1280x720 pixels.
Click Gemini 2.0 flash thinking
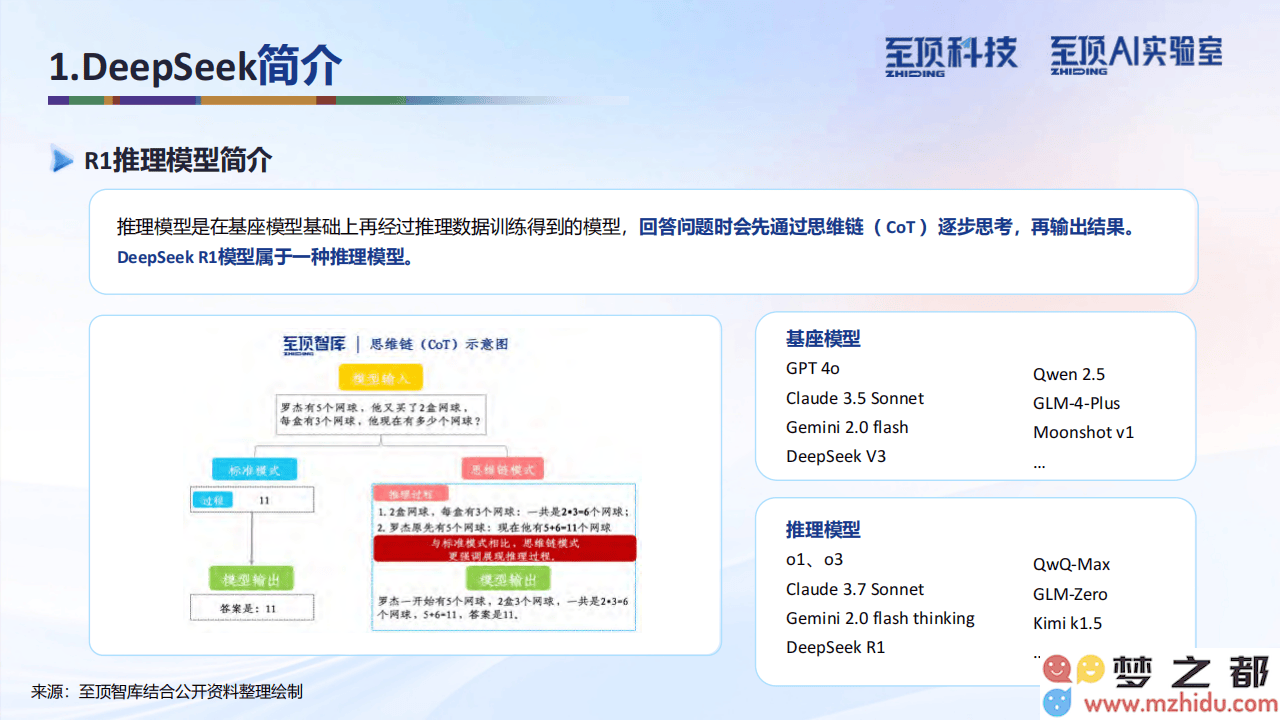[x=880, y=618]
